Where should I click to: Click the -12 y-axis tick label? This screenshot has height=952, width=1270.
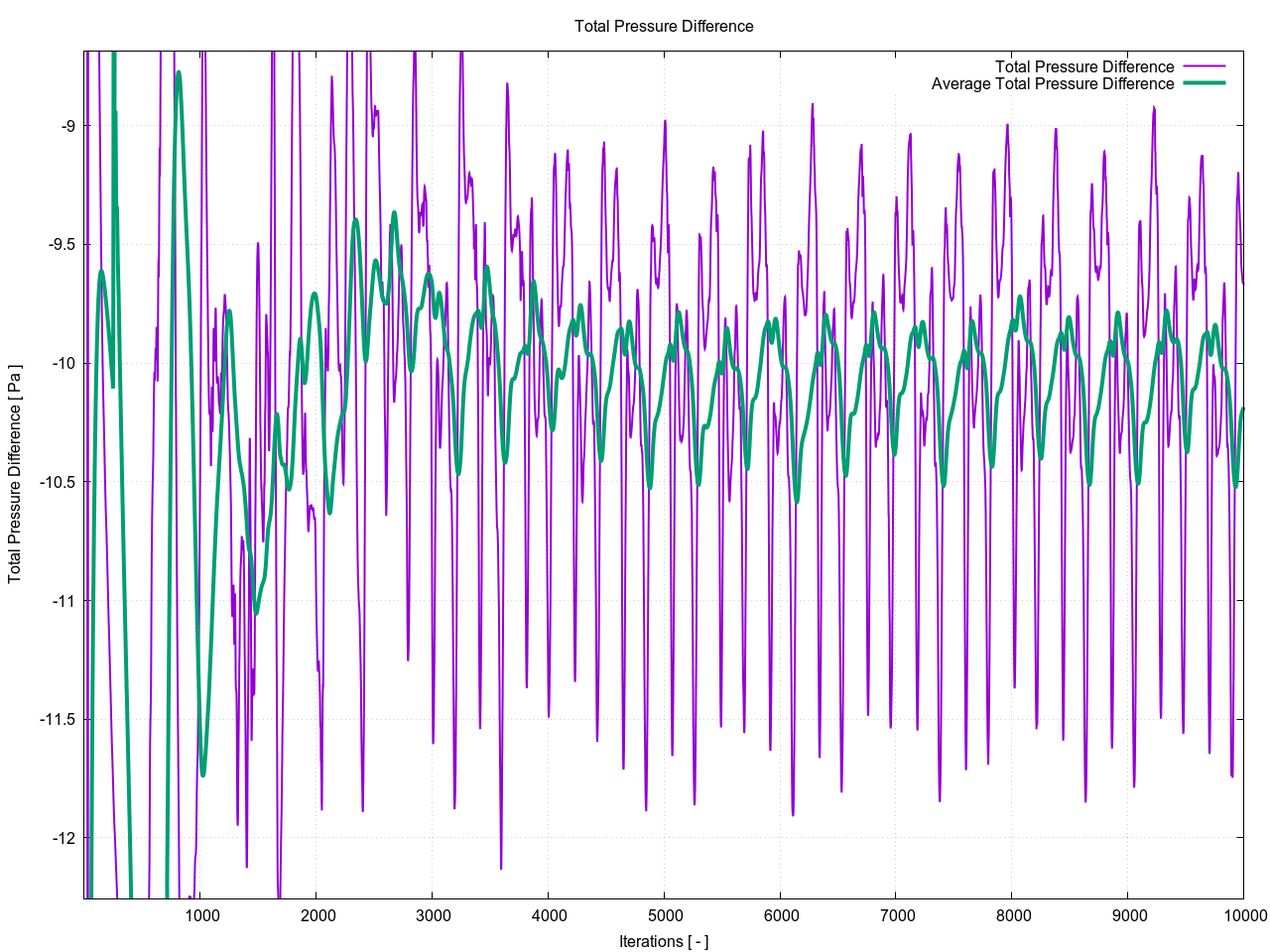(x=63, y=838)
